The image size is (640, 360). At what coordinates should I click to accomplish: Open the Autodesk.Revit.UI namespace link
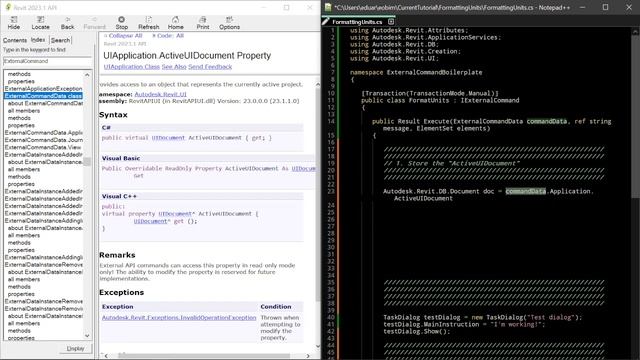160,94
